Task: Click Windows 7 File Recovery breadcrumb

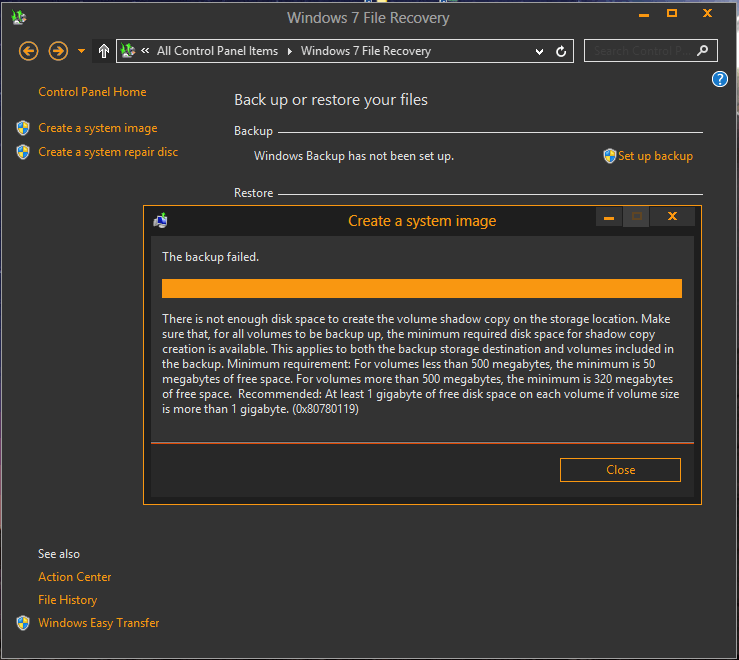Action: [366, 51]
